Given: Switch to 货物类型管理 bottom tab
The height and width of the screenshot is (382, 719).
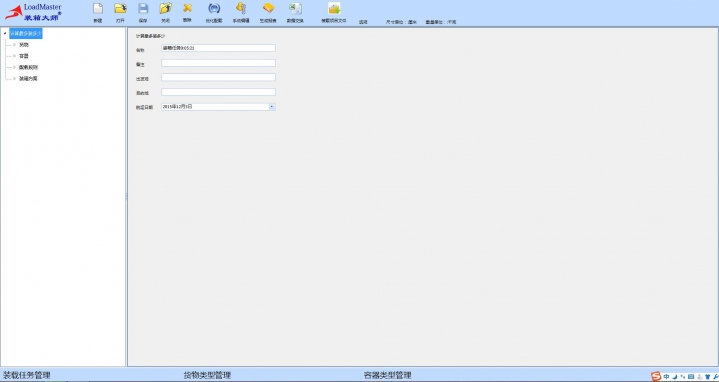Looking at the screenshot, I should coord(207,375).
